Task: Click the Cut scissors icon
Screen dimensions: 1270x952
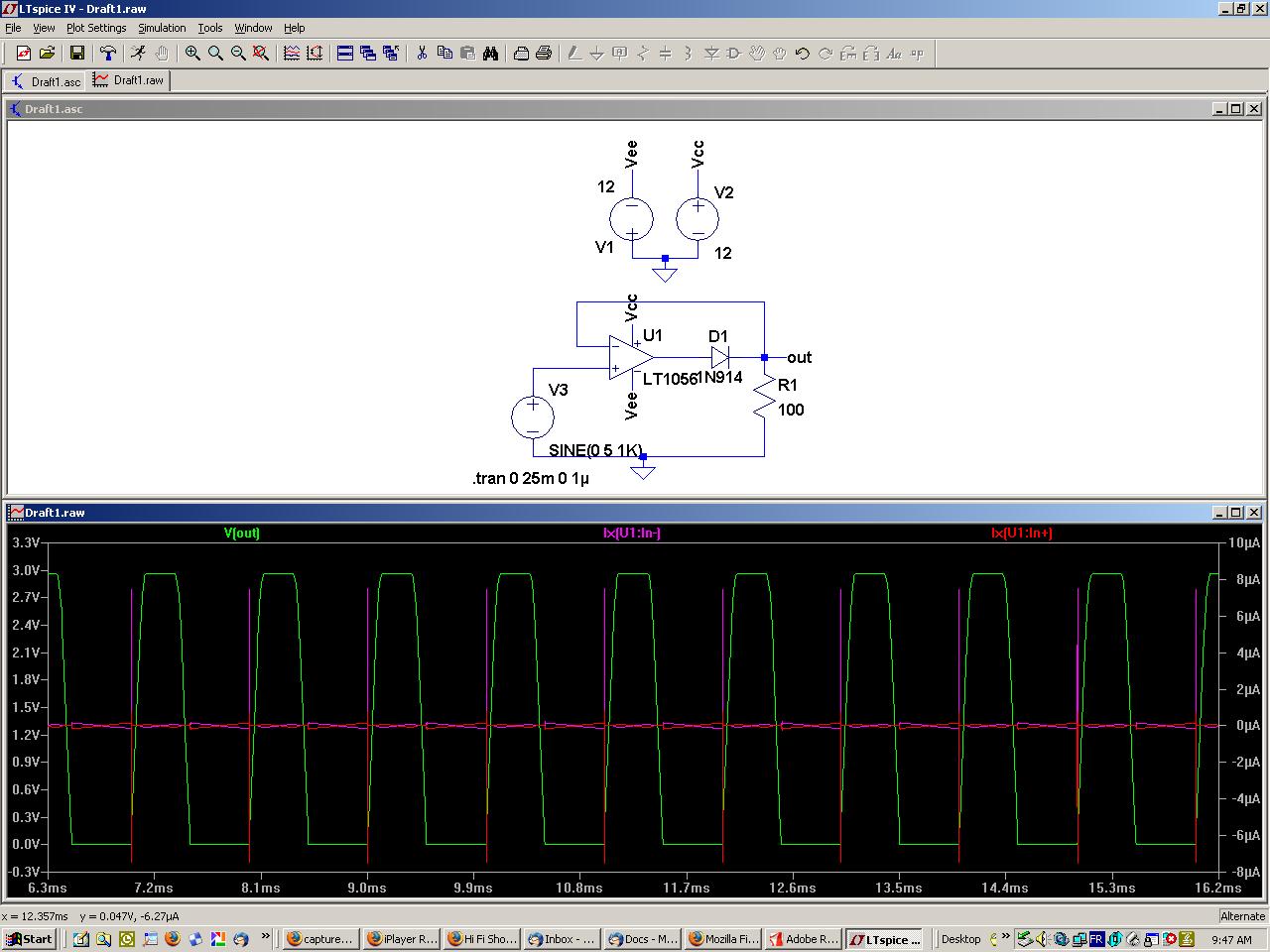Action: point(422,54)
